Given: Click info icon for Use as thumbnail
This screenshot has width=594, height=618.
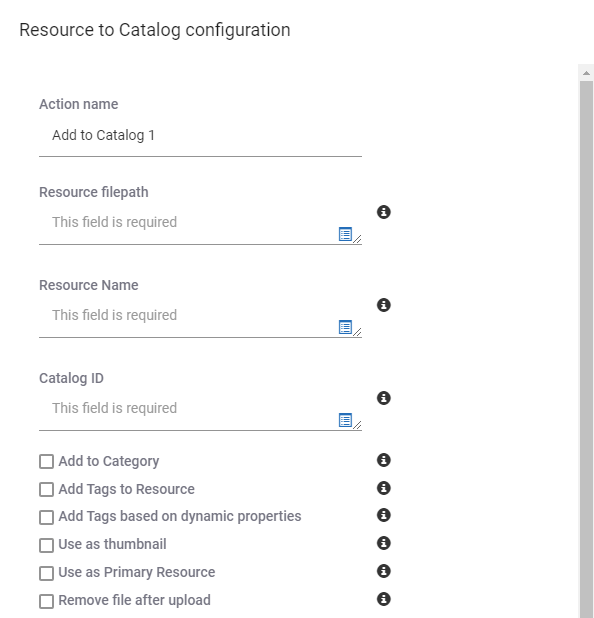Looking at the screenshot, I should tap(384, 543).
